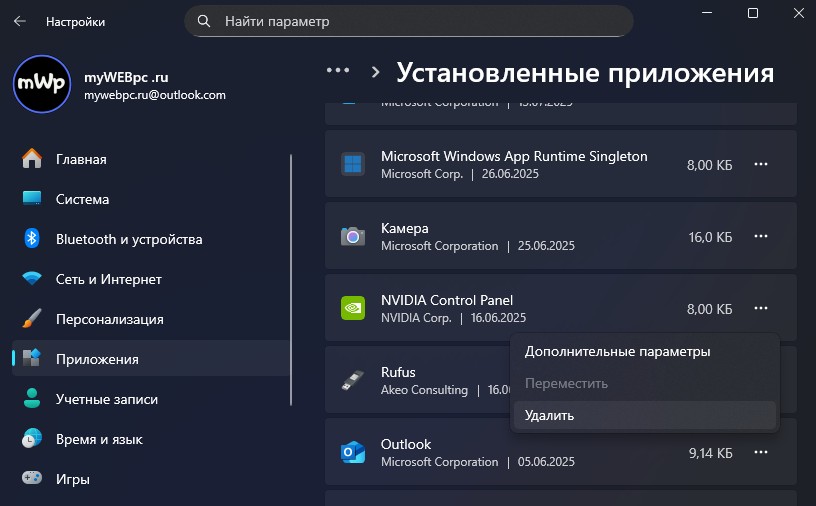Click the Установленные приложения heading
This screenshot has width=816, height=506.
tap(585, 73)
